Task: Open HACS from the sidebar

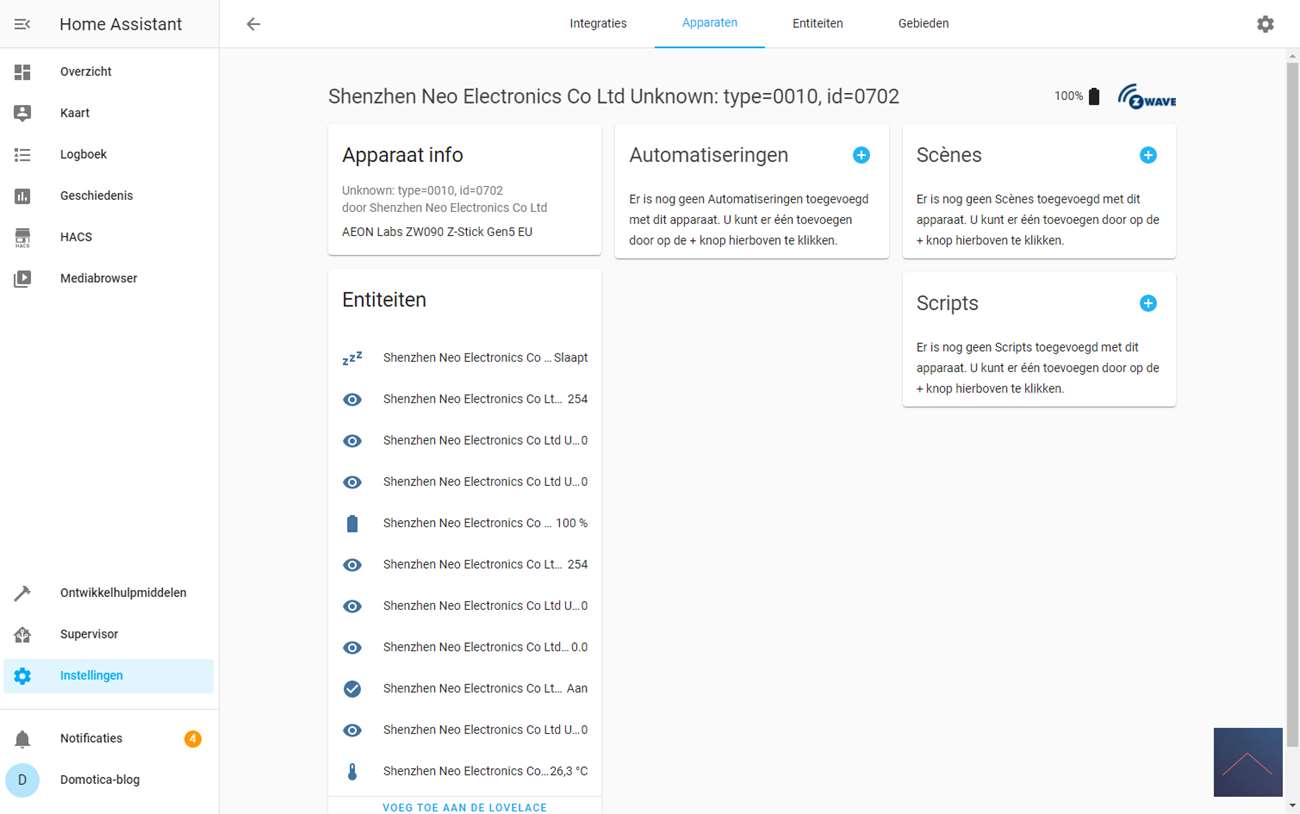Action: (109, 237)
